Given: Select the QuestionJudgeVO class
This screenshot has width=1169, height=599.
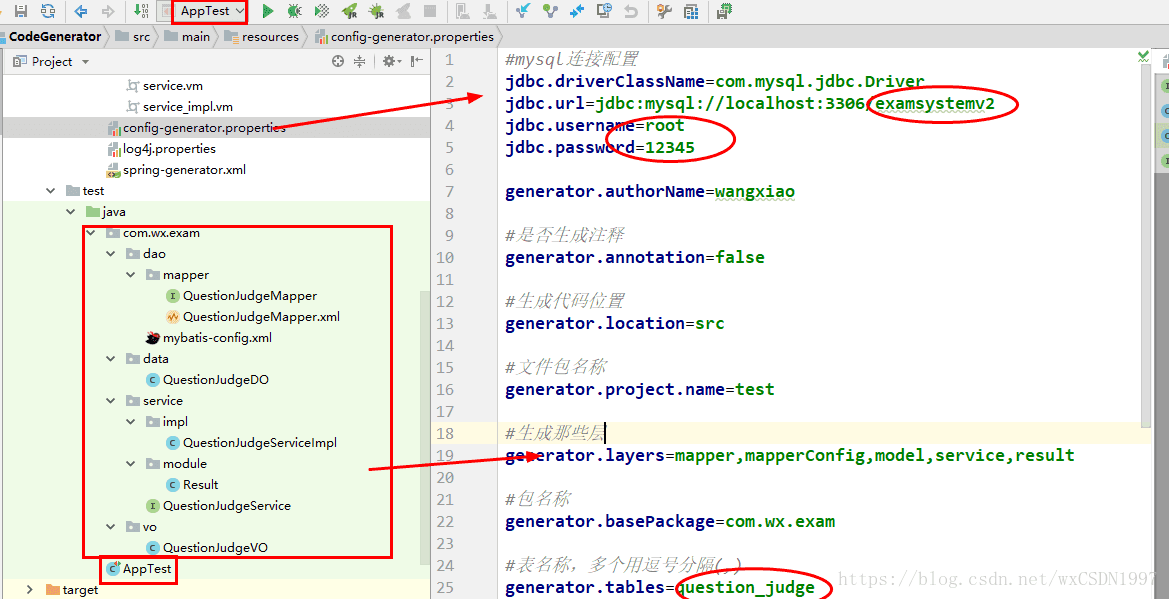Looking at the screenshot, I should (x=207, y=548).
